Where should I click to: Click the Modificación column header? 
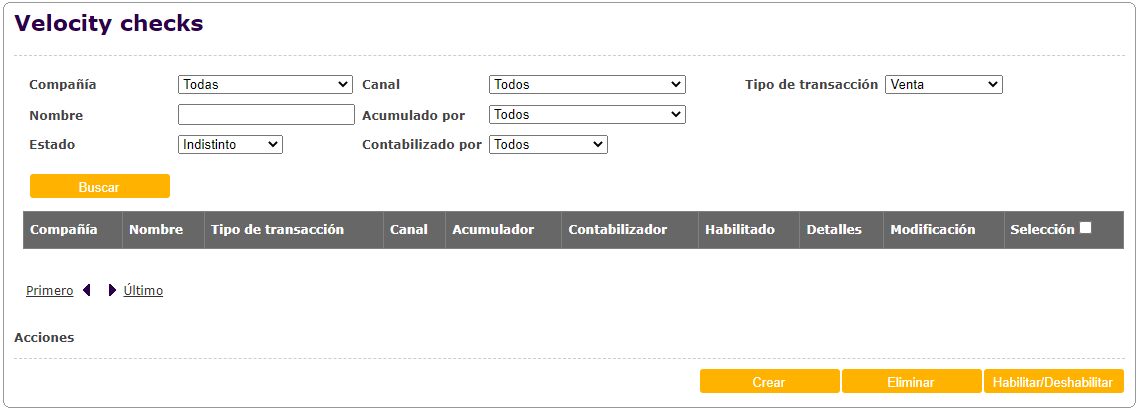click(932, 230)
